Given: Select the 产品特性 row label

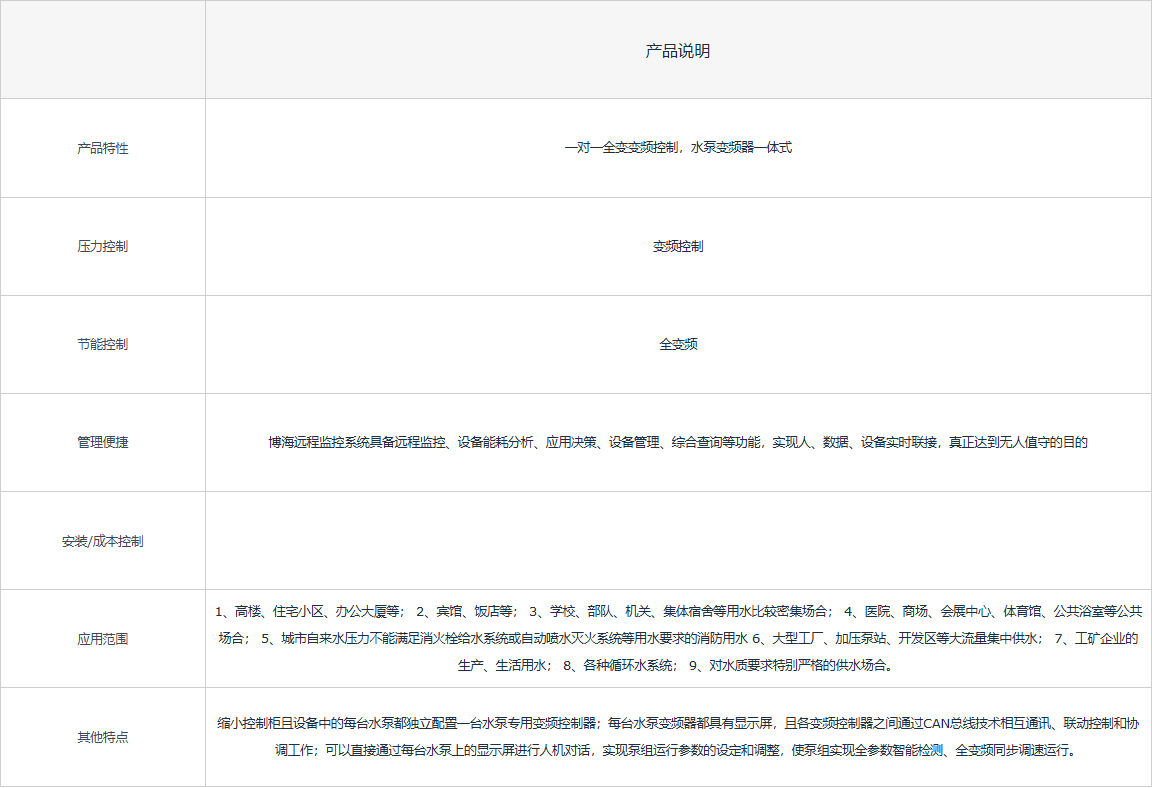Looking at the screenshot, I should (x=102, y=148).
